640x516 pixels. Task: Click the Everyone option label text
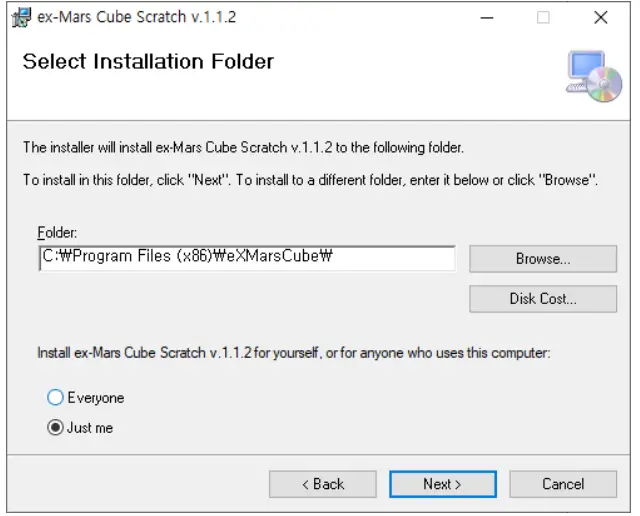pyautogui.click(x=96, y=398)
